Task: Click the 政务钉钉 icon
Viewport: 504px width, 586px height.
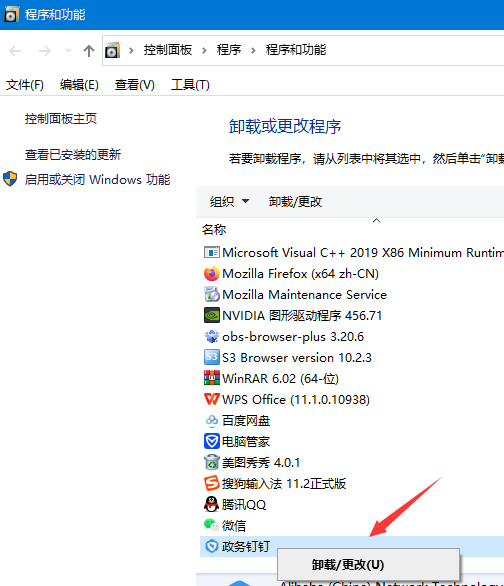Action: (x=211, y=546)
